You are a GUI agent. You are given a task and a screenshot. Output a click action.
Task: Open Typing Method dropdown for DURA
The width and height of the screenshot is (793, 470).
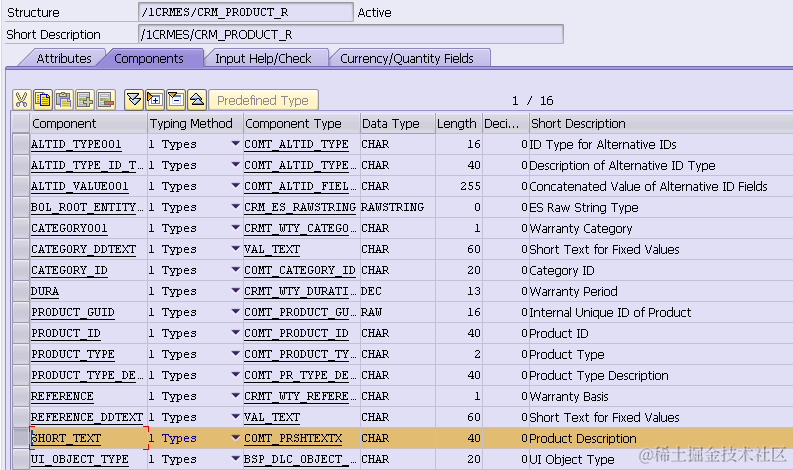tap(235, 291)
